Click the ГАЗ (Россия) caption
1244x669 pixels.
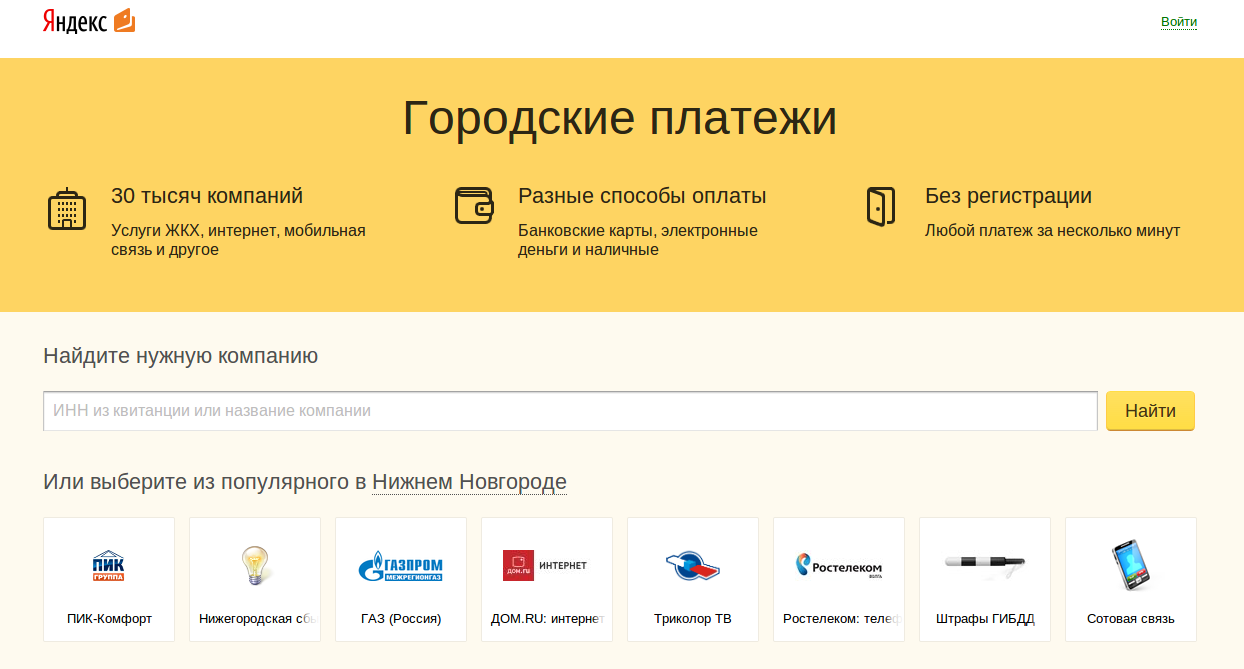401,619
